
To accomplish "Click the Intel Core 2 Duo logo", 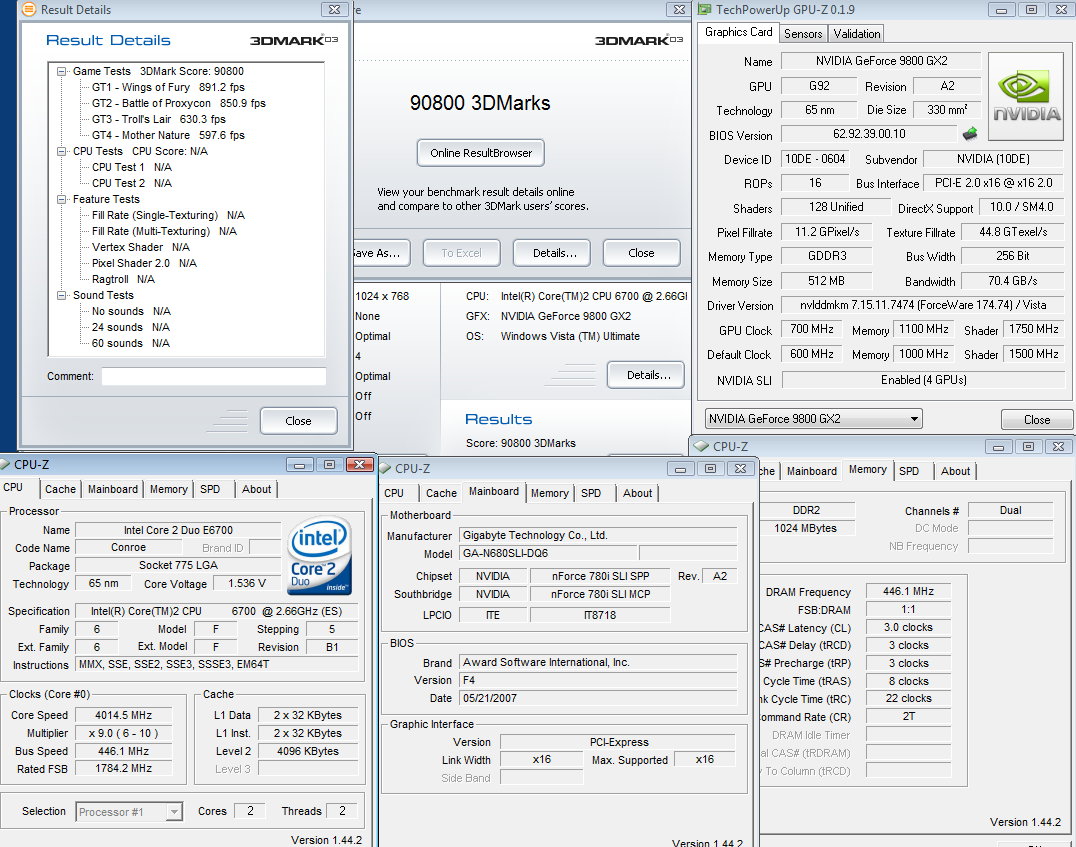I will point(320,555).
